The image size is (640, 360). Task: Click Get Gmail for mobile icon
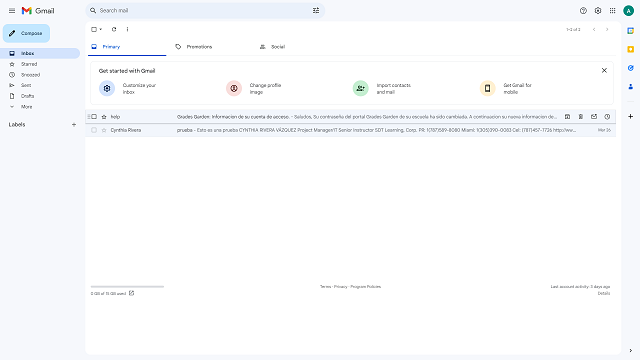[x=487, y=88]
